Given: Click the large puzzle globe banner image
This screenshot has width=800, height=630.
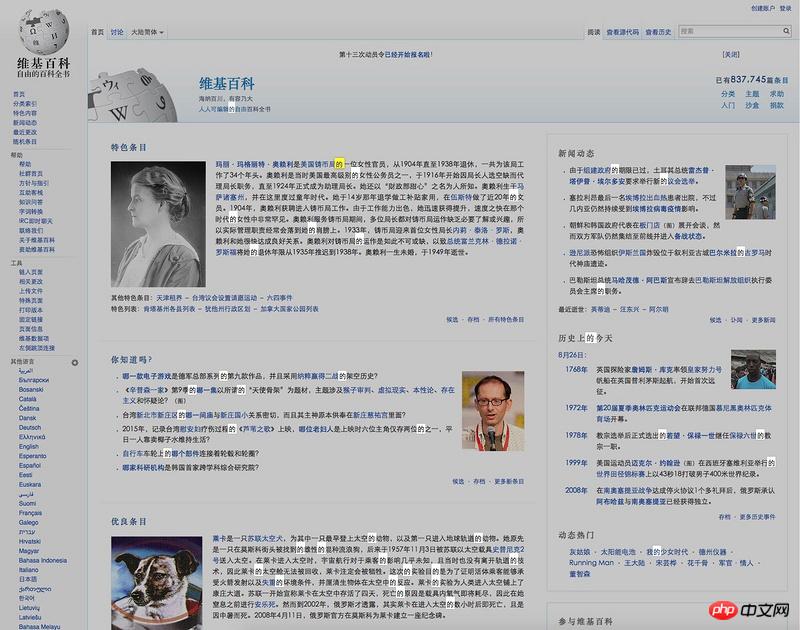Looking at the screenshot, I should [134, 95].
